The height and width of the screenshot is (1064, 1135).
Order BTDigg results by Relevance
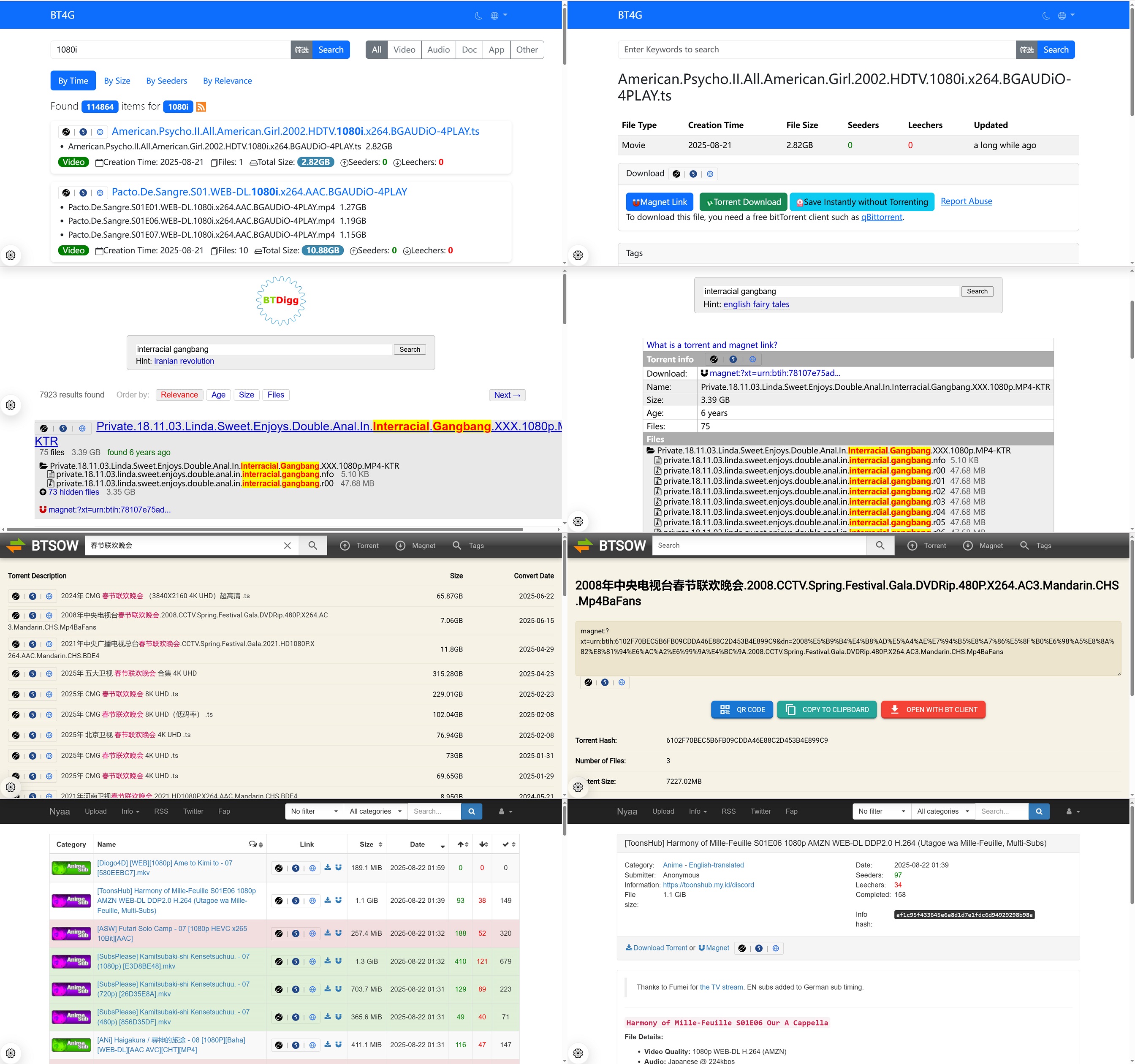pos(179,395)
